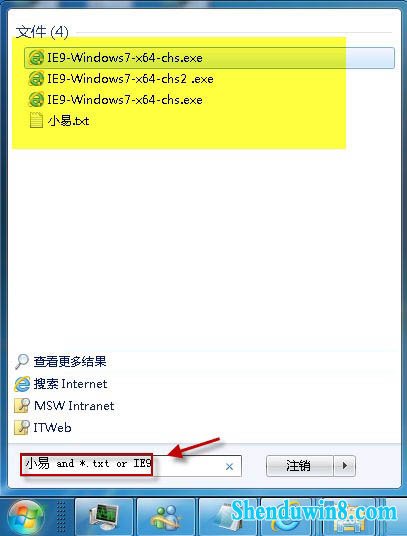Click the 注销 log off button
This screenshot has width=407, height=536.
[299, 466]
